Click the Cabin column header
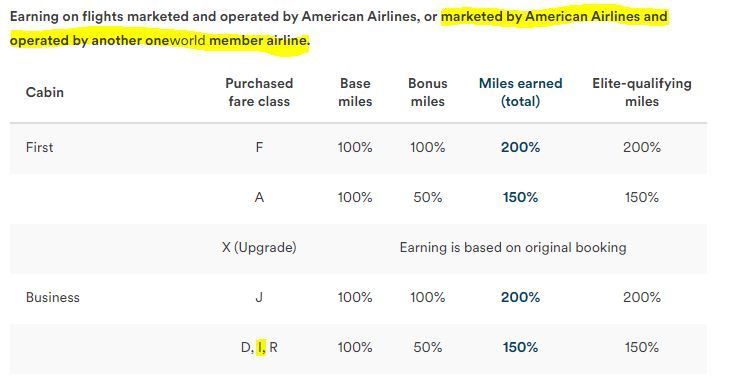Viewport: 729px width, 383px height. pos(45,92)
